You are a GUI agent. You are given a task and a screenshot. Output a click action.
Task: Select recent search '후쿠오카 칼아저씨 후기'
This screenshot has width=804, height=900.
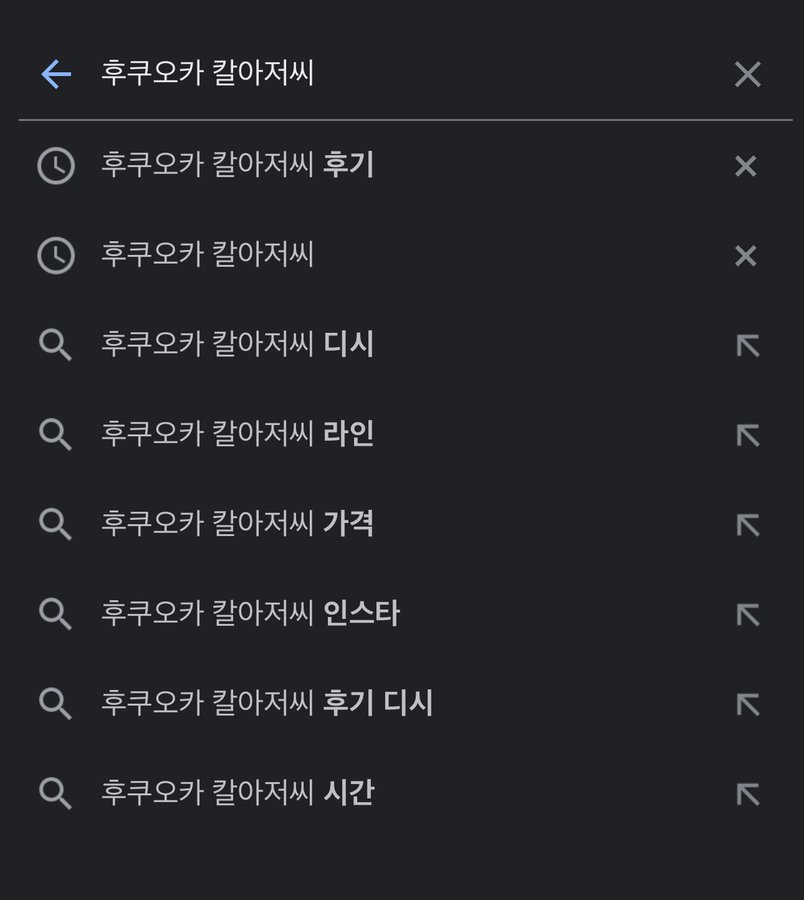[237, 165]
